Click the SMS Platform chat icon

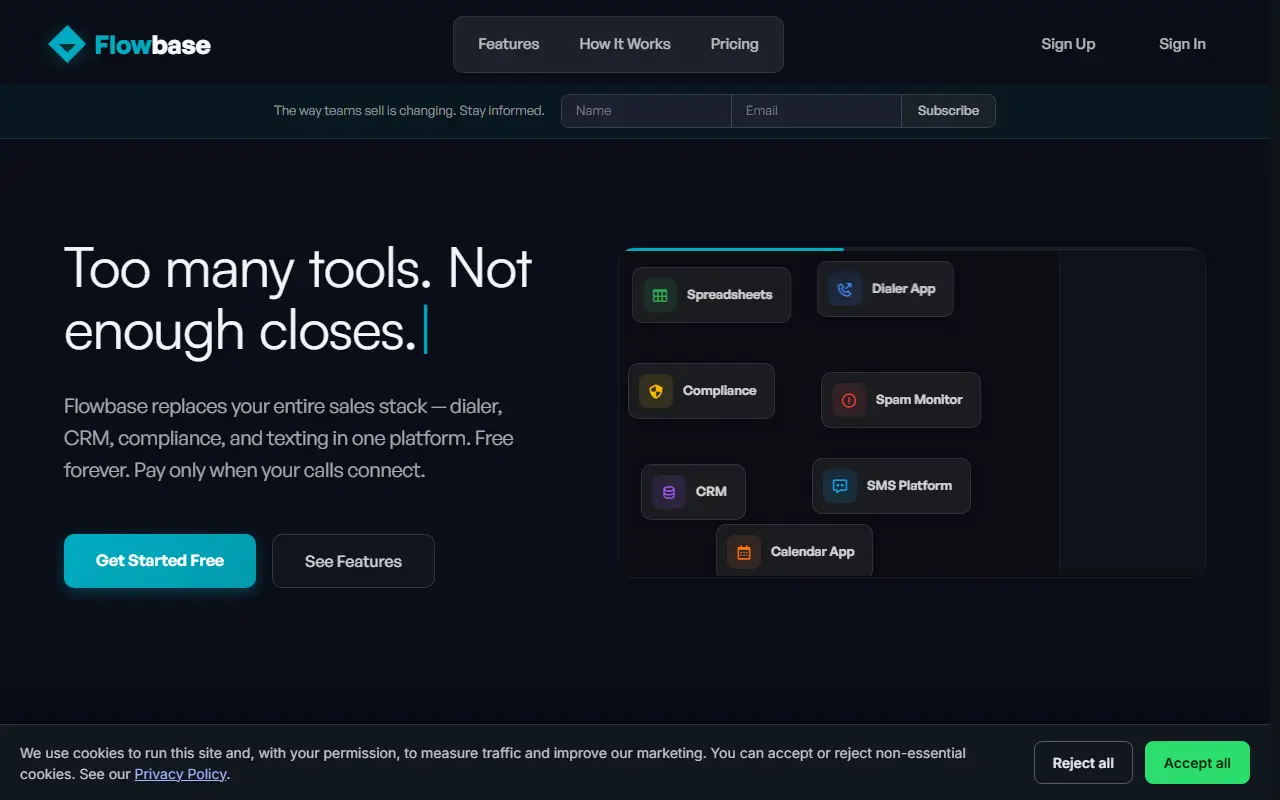tap(840, 486)
